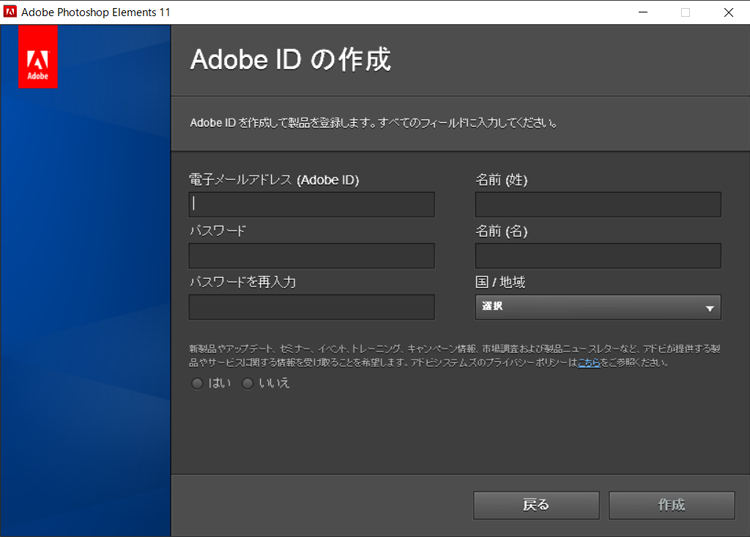Close the Adobe ID creation window
The height and width of the screenshot is (537, 750).
point(728,12)
